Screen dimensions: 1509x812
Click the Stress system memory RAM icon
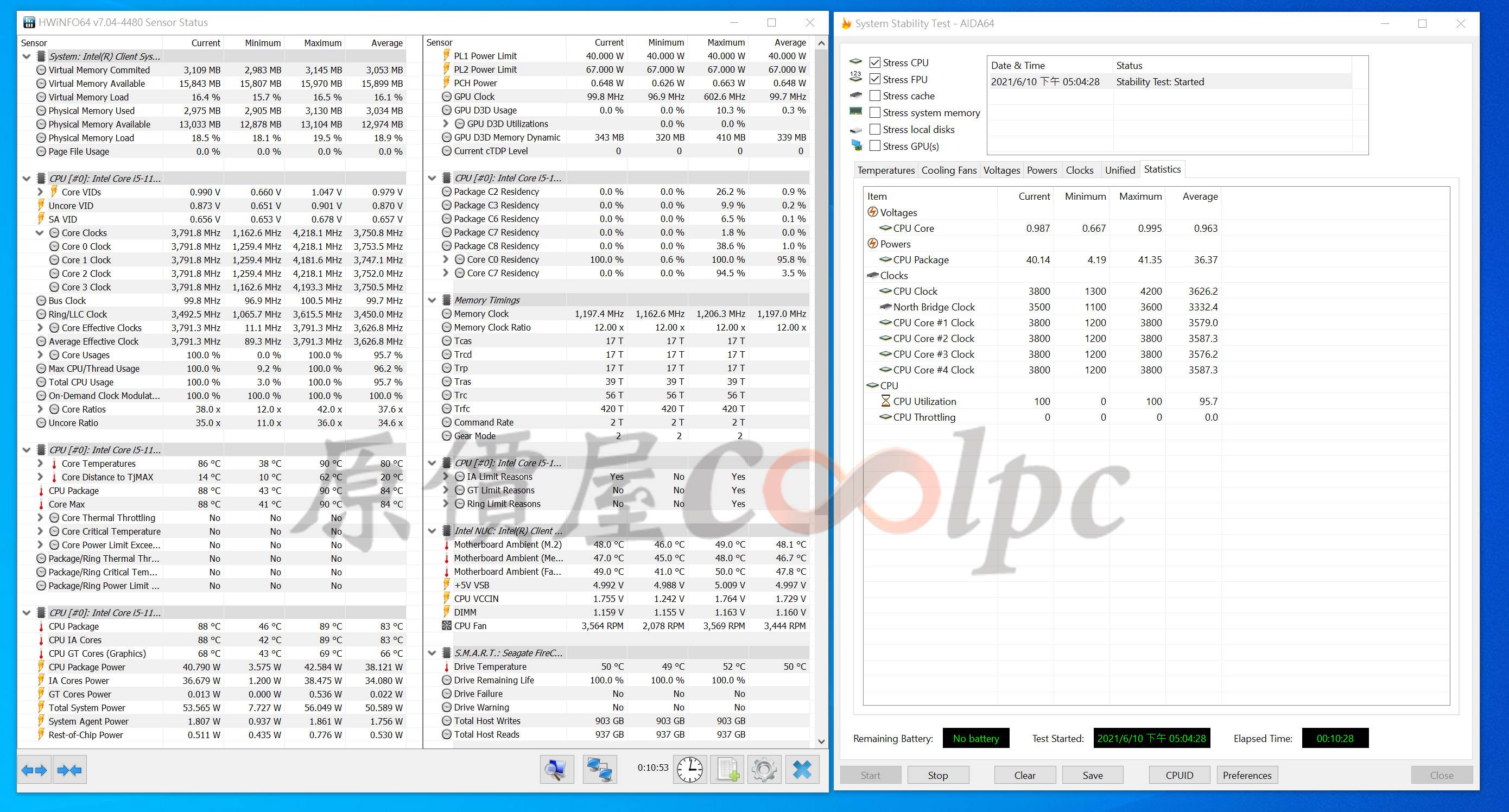click(x=856, y=111)
